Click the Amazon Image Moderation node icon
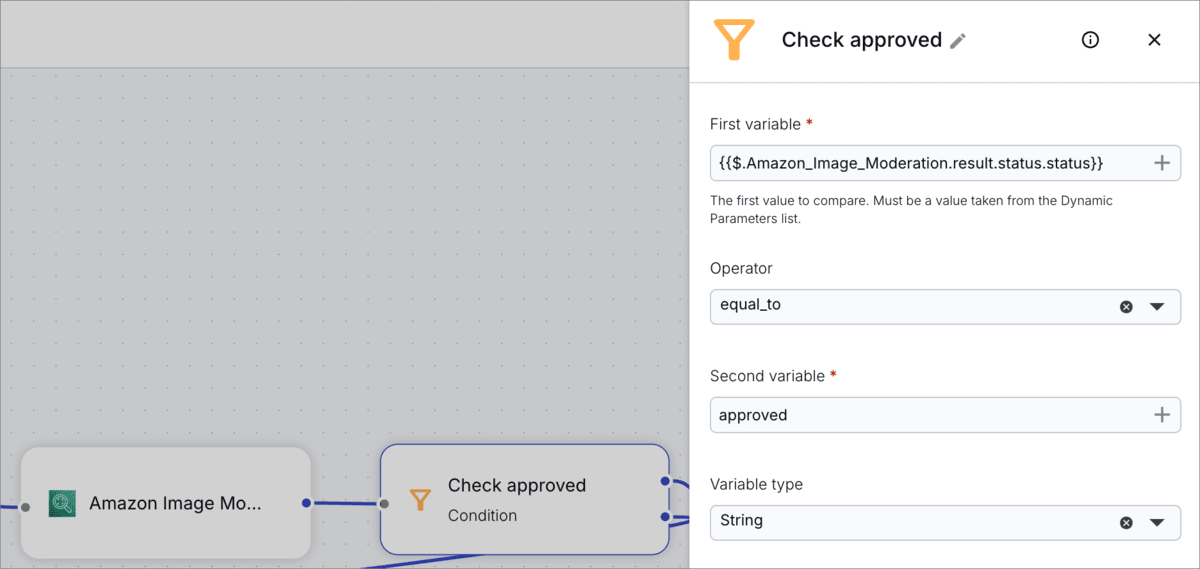Viewport: 1200px width, 569px height. 62,503
